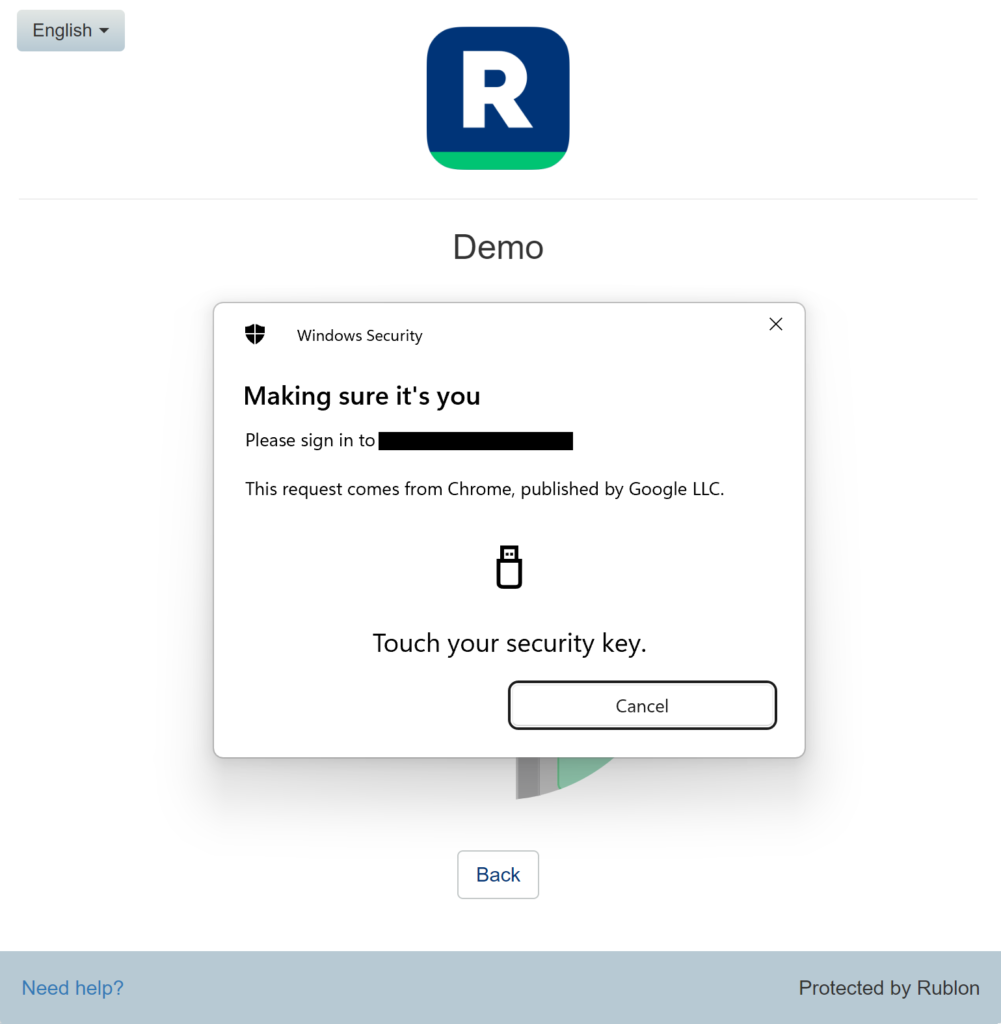This screenshot has height=1024, width=1001.
Task: Expand the language selector at top left
Action: [70, 30]
